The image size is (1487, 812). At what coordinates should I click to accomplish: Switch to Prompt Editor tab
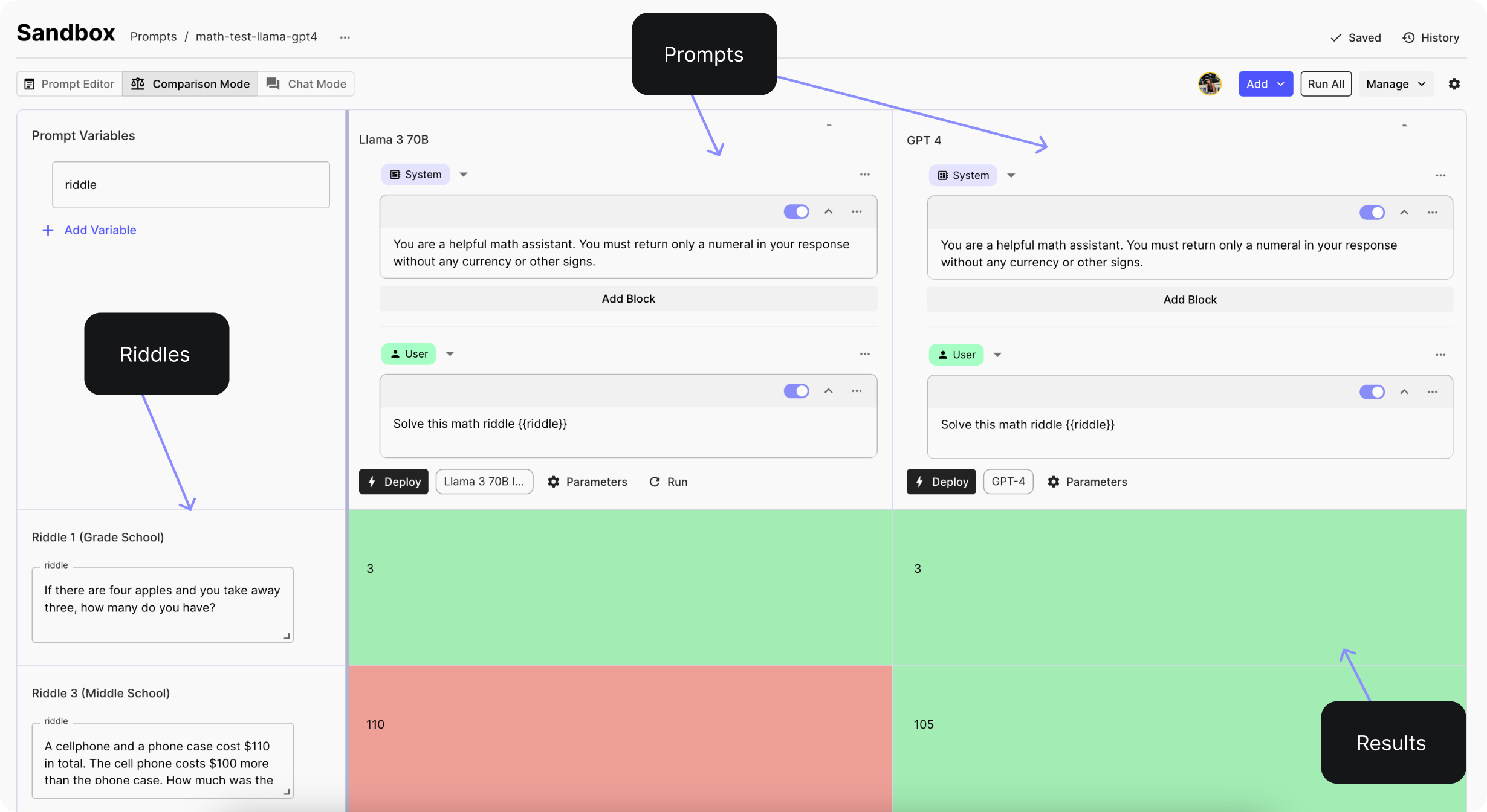pyautogui.click(x=70, y=84)
